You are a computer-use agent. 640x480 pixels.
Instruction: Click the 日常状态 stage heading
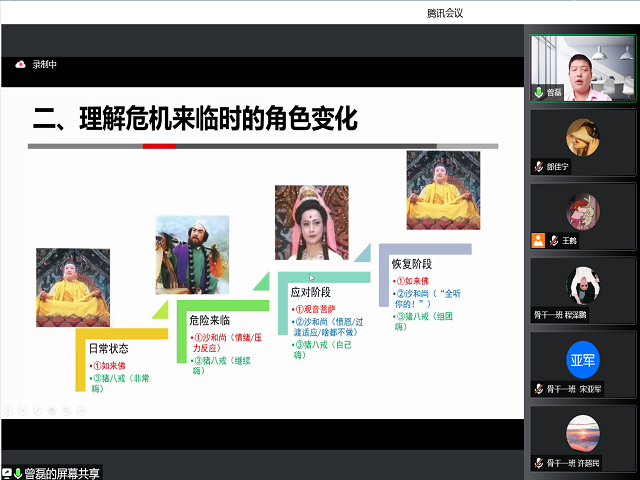[x=109, y=348]
